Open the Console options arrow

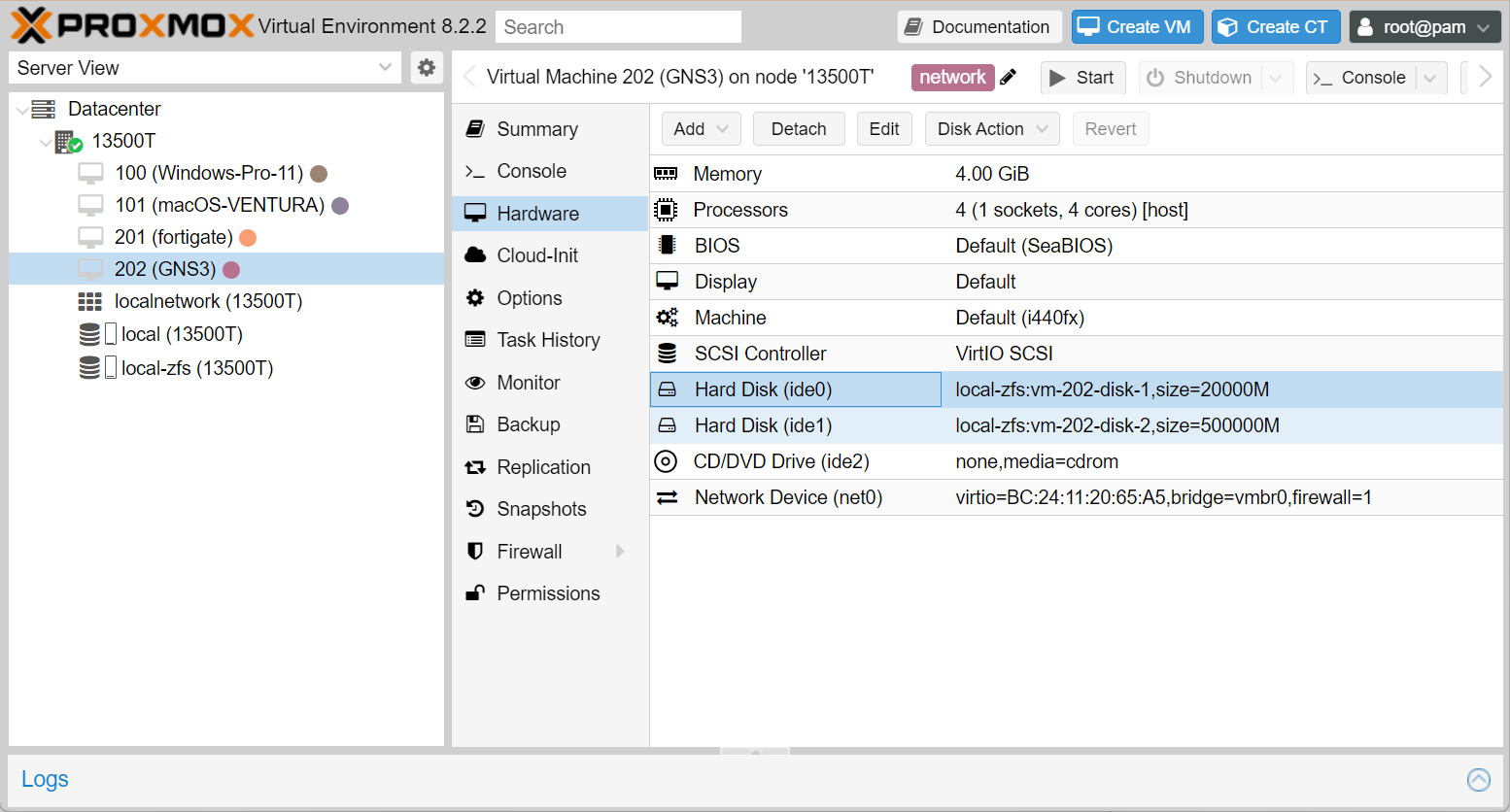tap(1429, 78)
